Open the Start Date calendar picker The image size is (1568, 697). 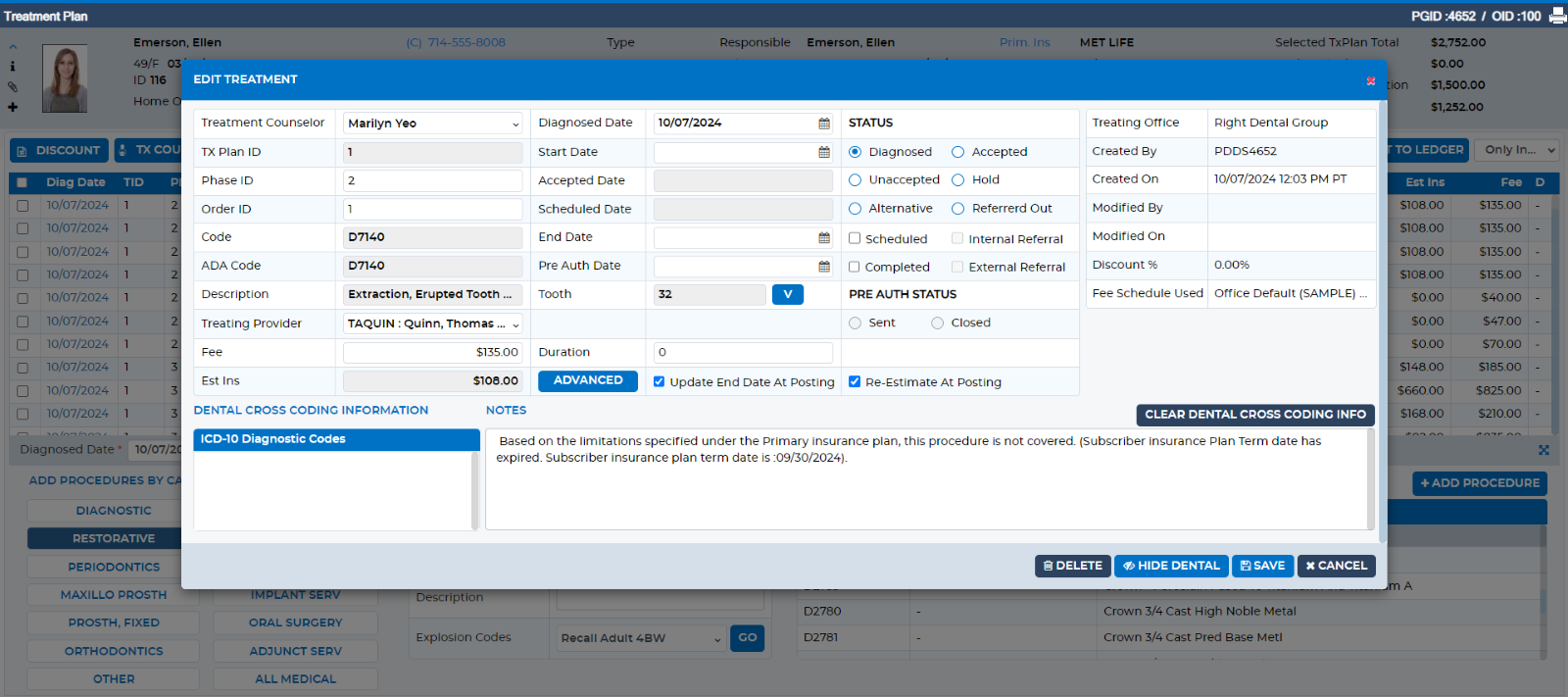click(x=824, y=153)
